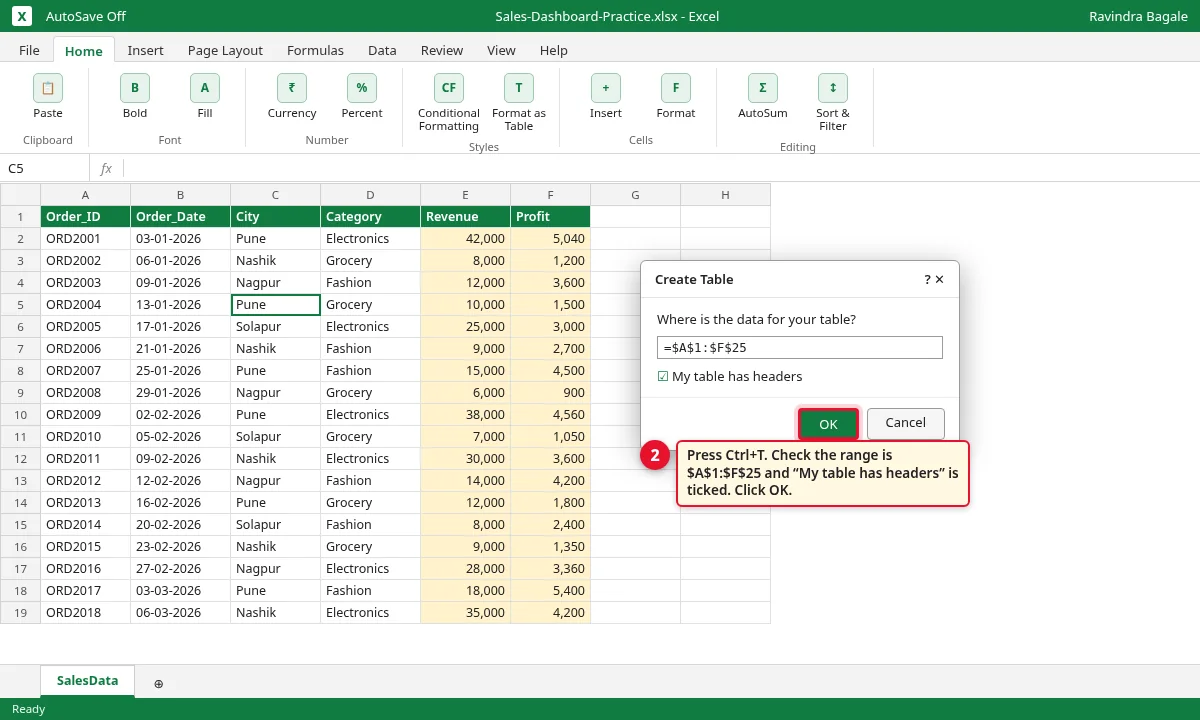
Task: Add a new sheet with plus icon
Action: point(158,683)
